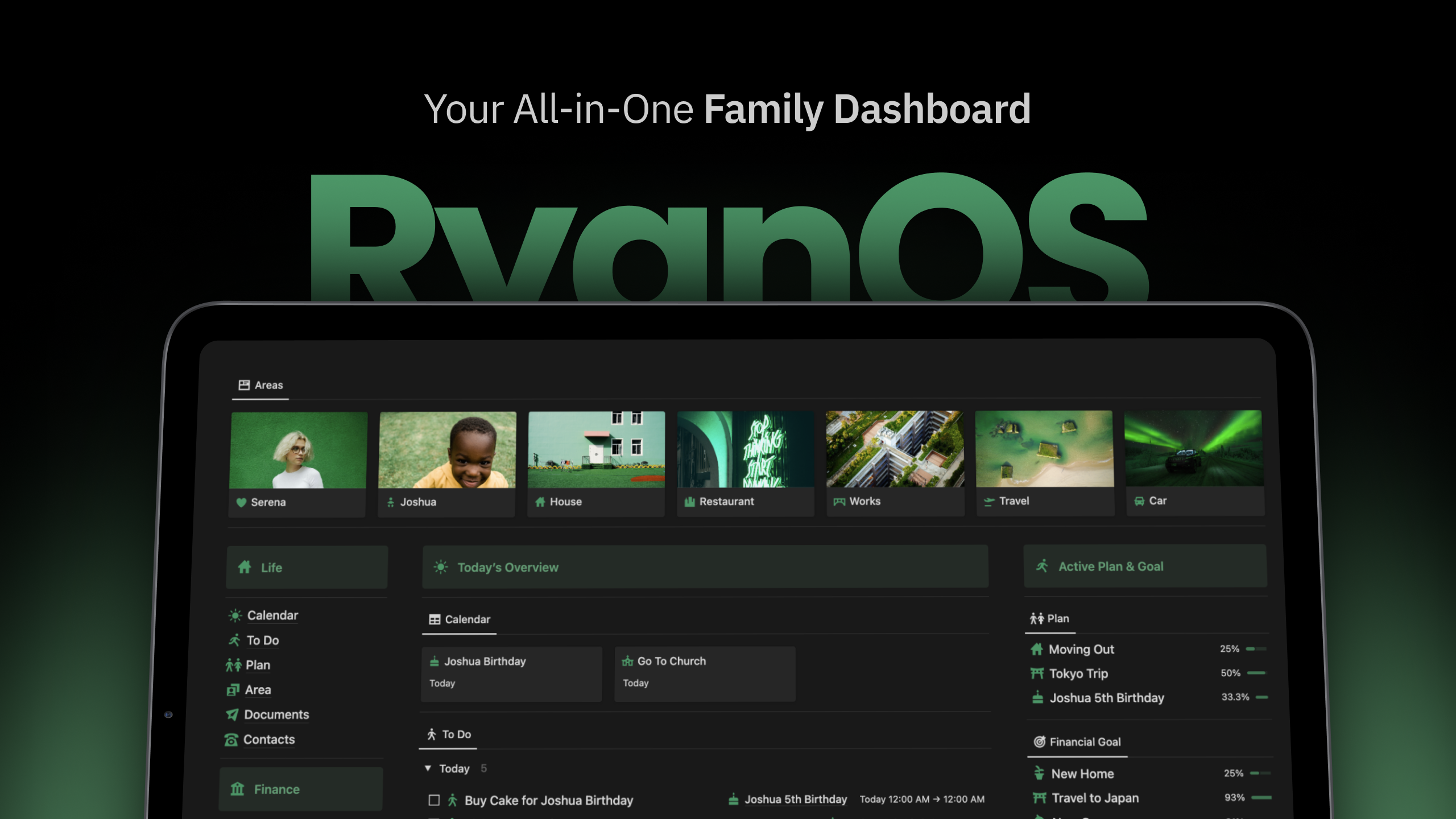Screen dimensions: 1456x819
Task: Click the Travel to Japan 93% progress bar
Action: (x=1261, y=797)
